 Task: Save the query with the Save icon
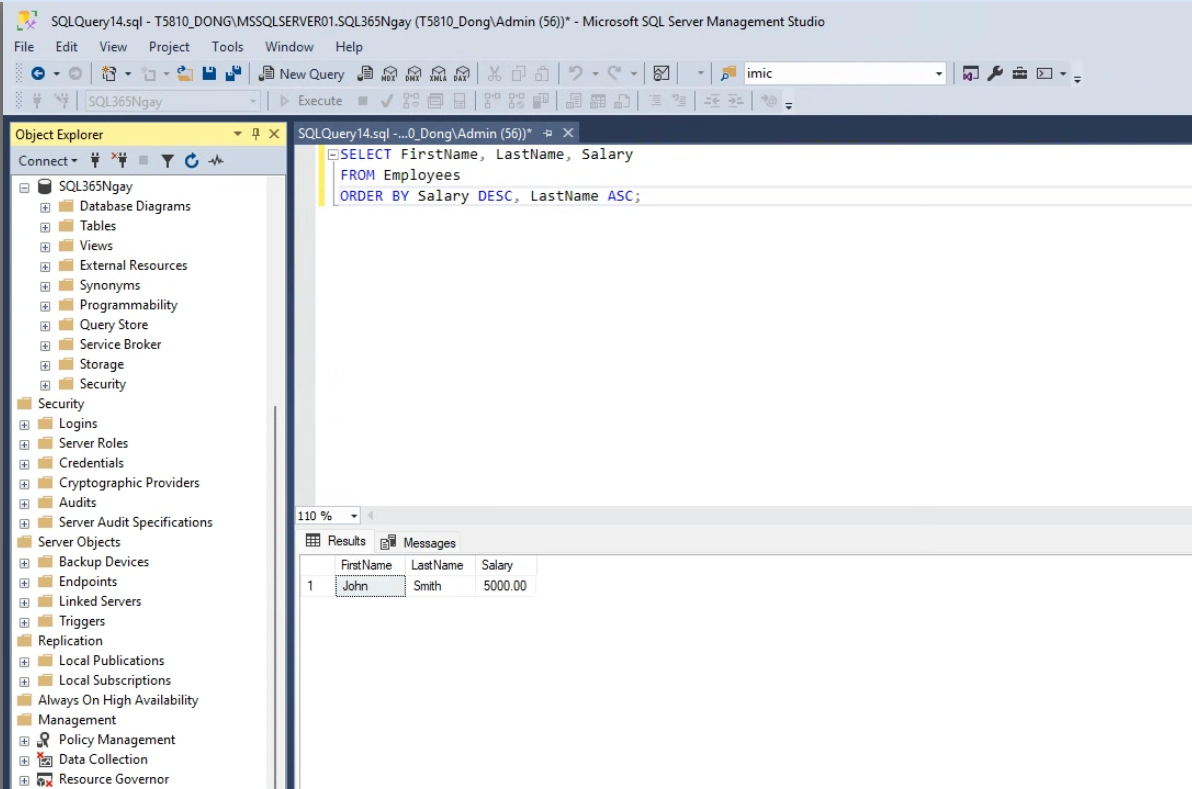[x=209, y=74]
